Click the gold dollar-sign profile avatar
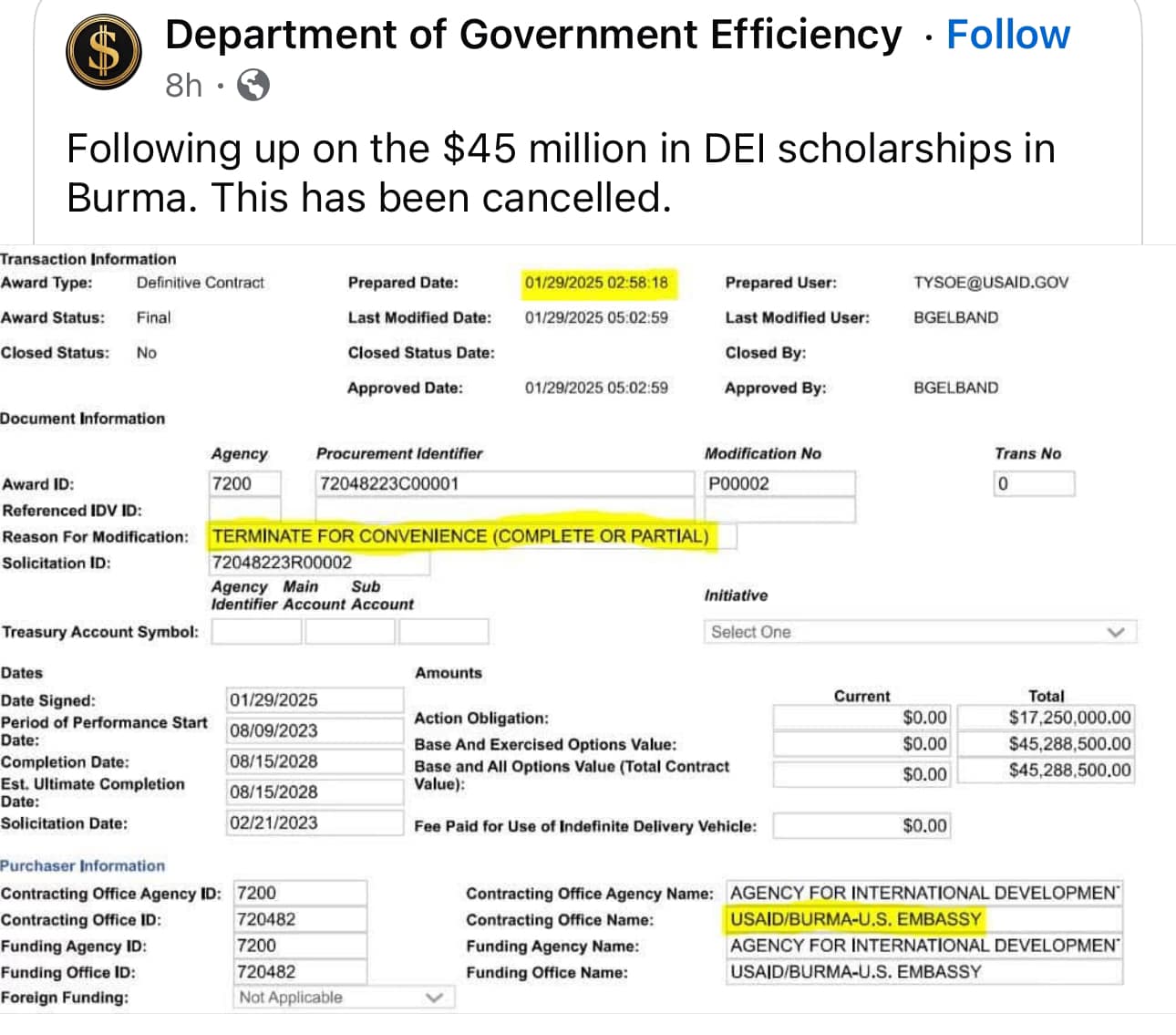1176x1035 pixels. click(104, 54)
